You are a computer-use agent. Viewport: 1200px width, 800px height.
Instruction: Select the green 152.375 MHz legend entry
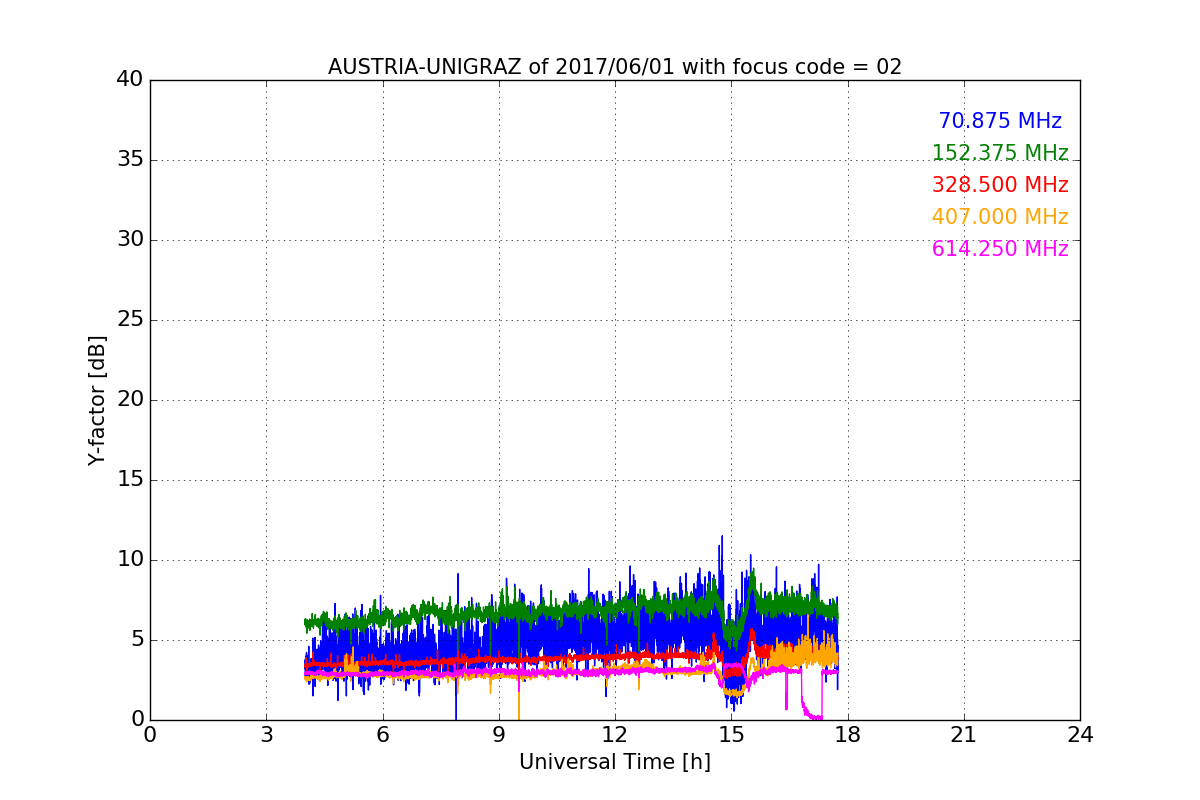[999, 153]
